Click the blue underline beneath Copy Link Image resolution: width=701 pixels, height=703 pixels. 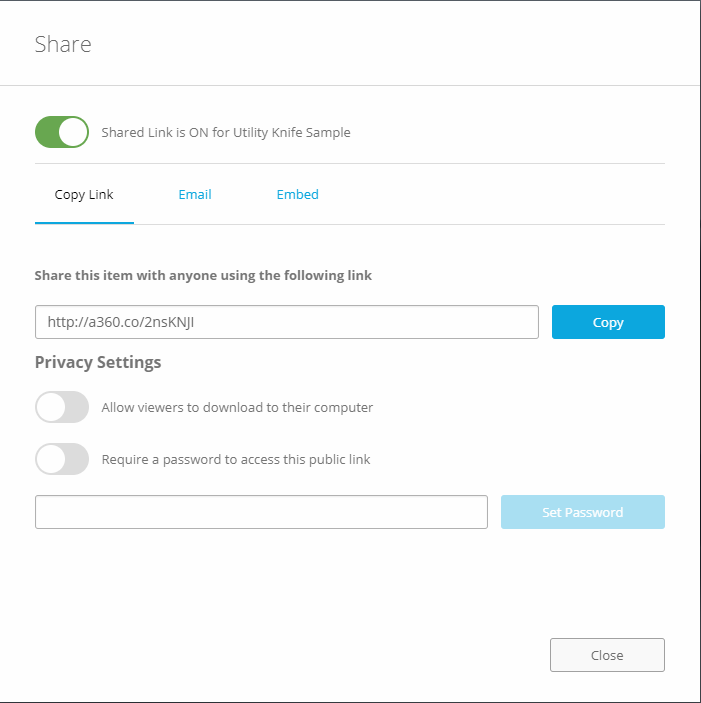point(84,222)
